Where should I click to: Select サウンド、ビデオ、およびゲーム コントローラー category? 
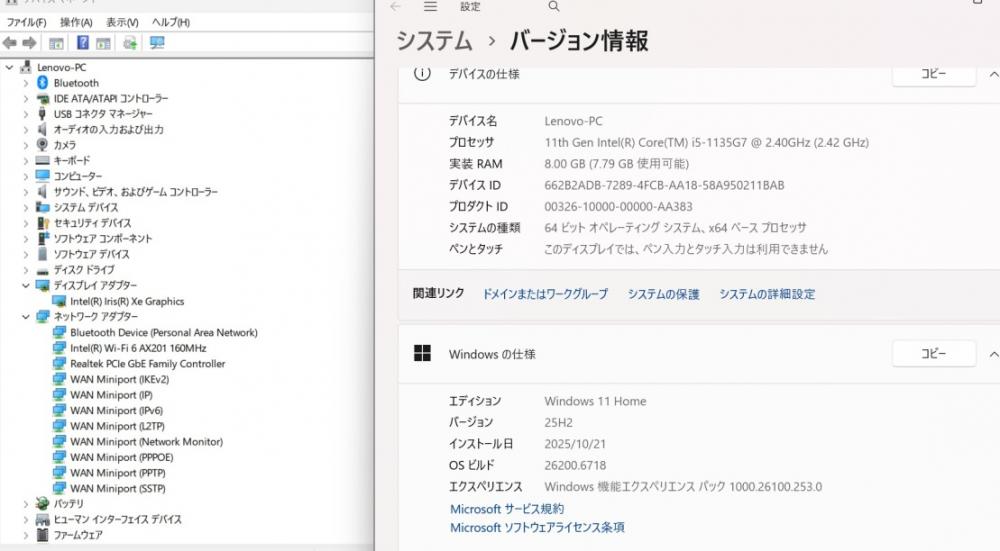point(135,192)
